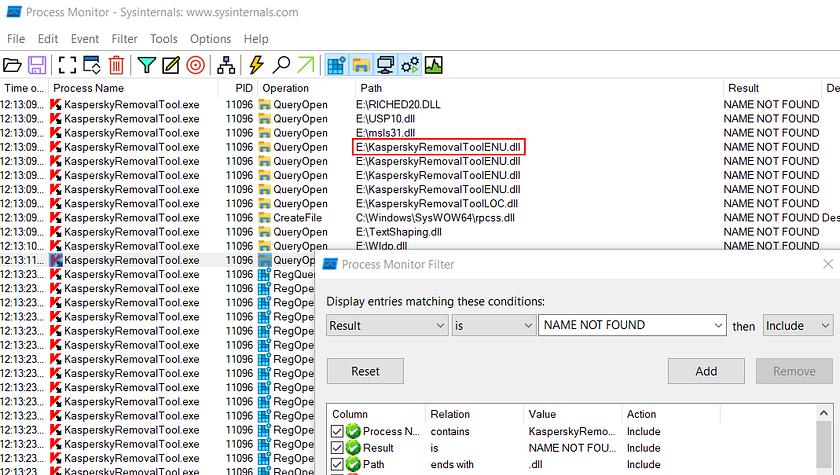
Task: Open the Filter funnel icon
Action: click(x=146, y=65)
